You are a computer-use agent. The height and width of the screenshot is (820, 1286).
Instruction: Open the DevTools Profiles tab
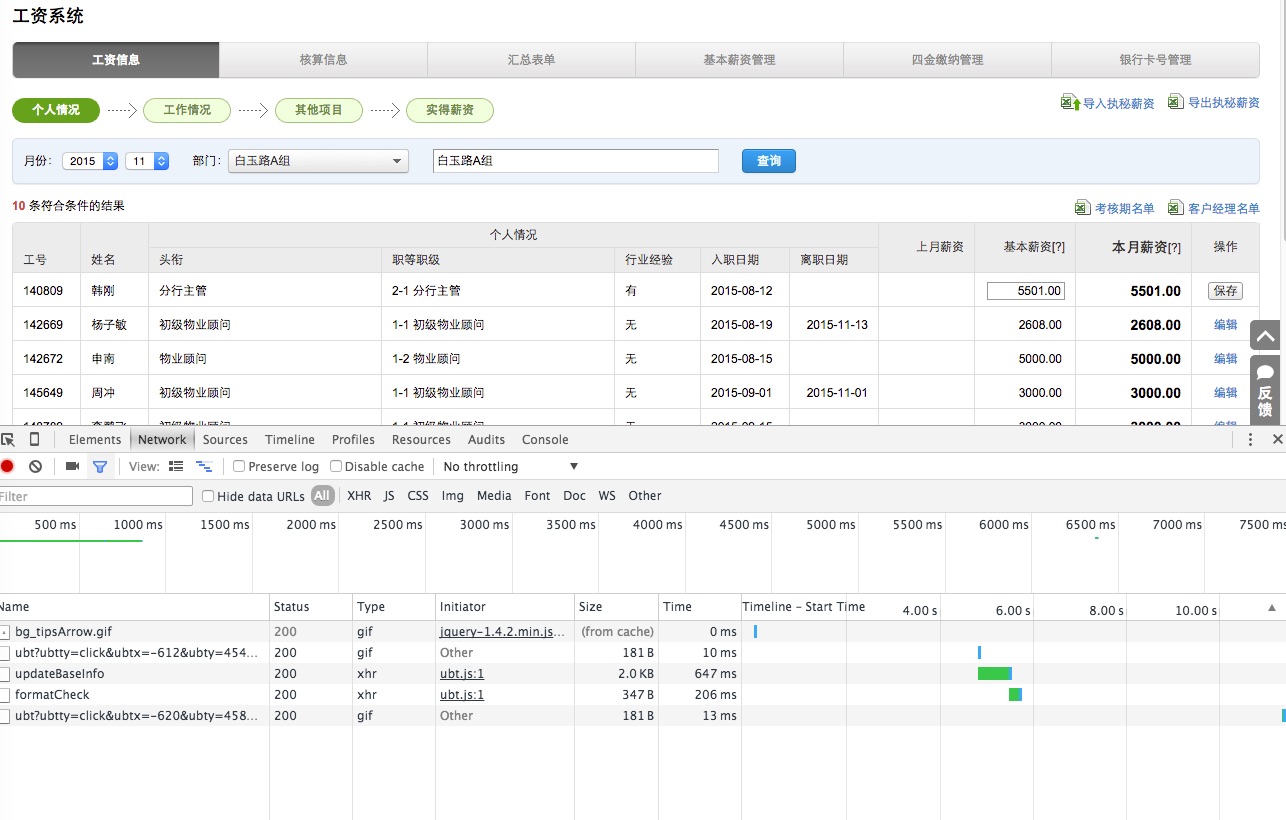click(x=353, y=440)
